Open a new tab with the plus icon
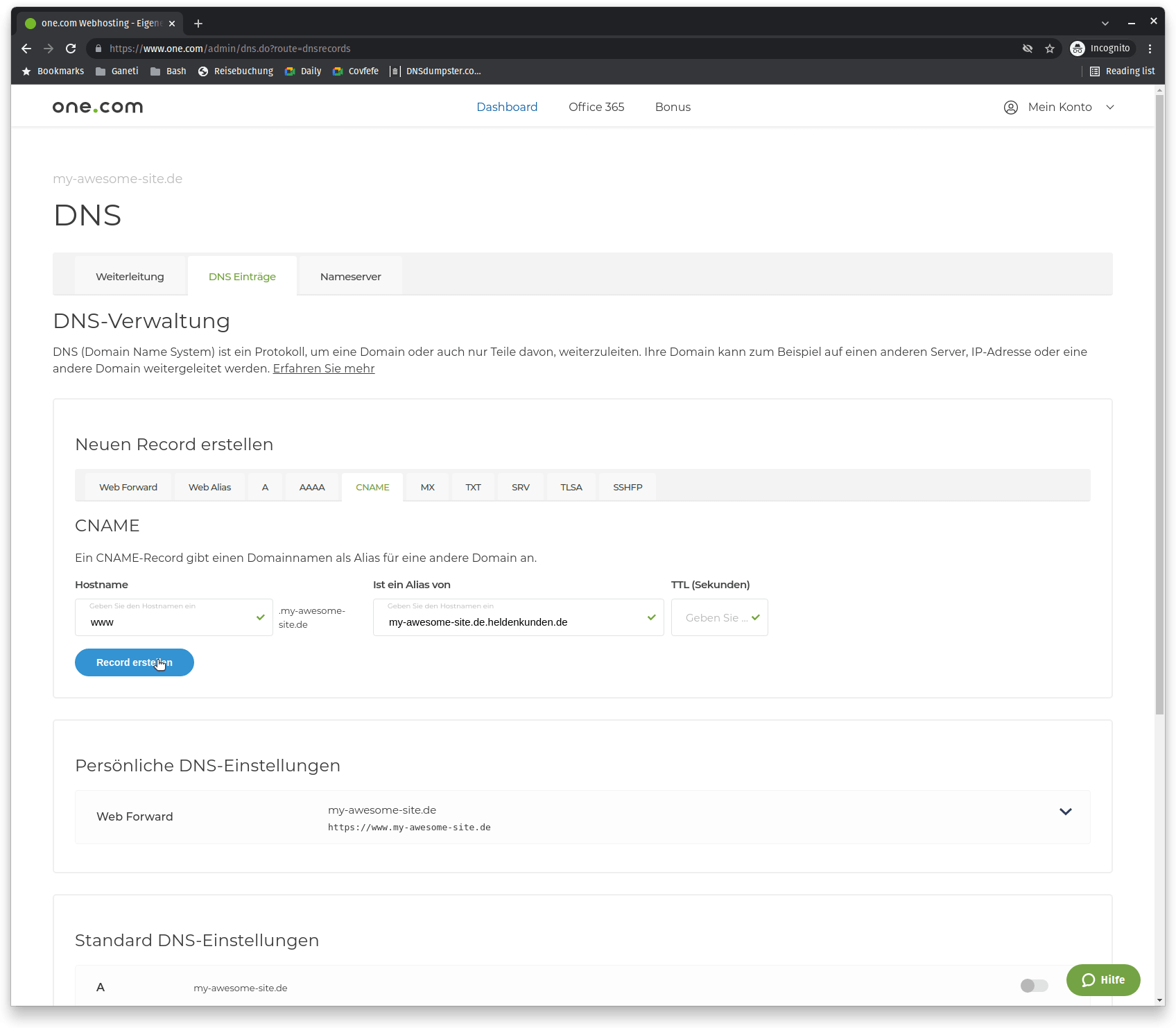Image resolution: width=1176 pixels, height=1028 pixels. pos(198,24)
